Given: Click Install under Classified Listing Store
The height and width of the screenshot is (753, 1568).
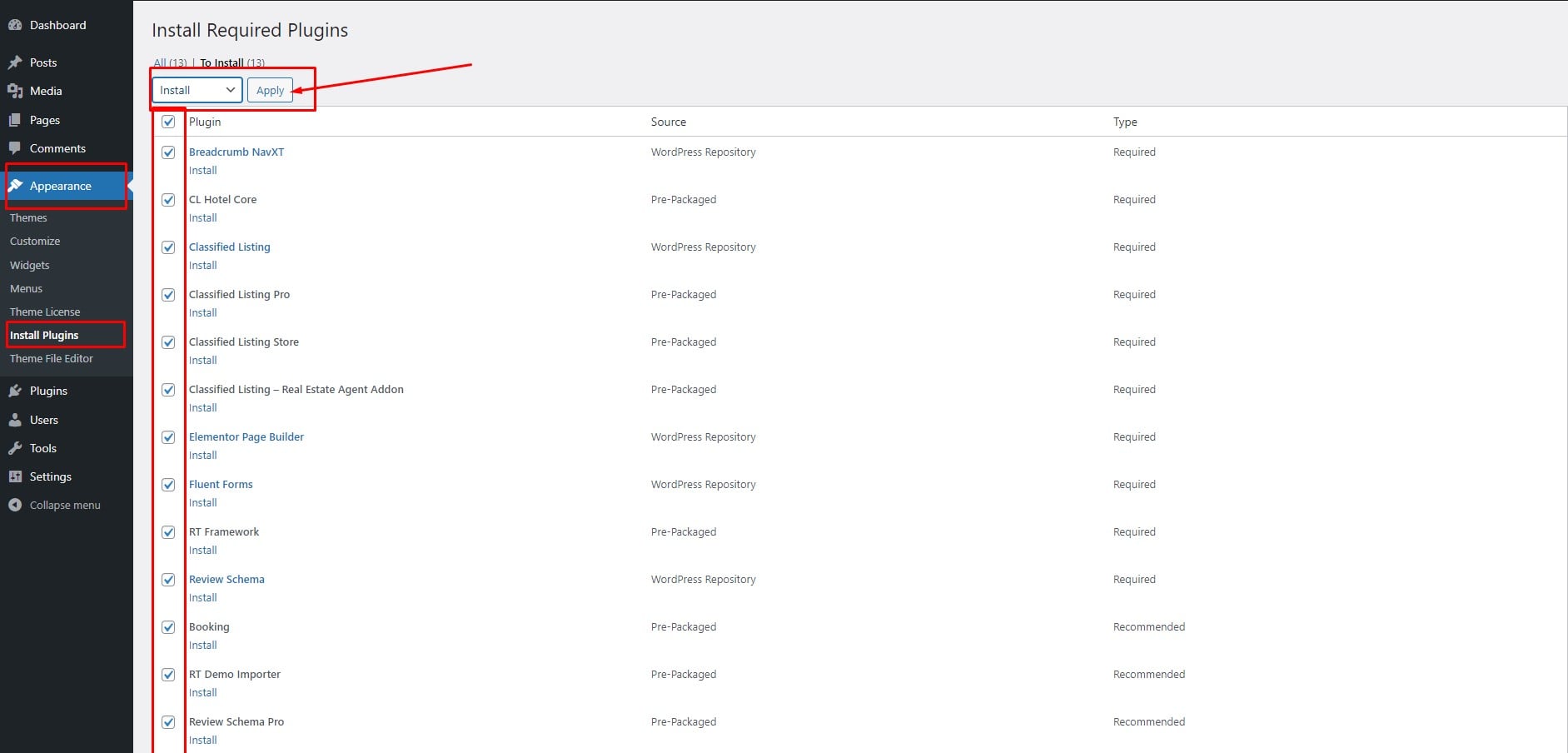Looking at the screenshot, I should click(x=203, y=360).
